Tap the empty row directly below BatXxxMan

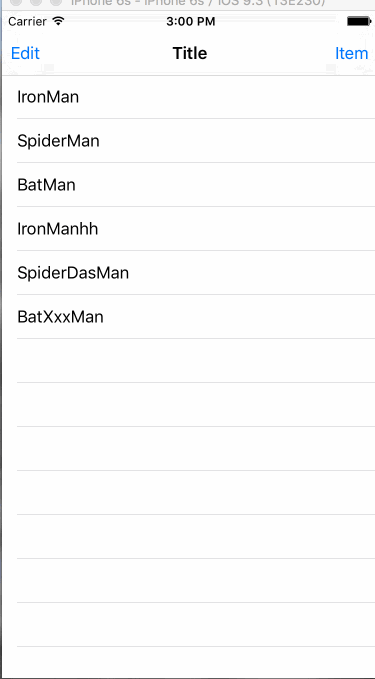pyautogui.click(x=188, y=361)
